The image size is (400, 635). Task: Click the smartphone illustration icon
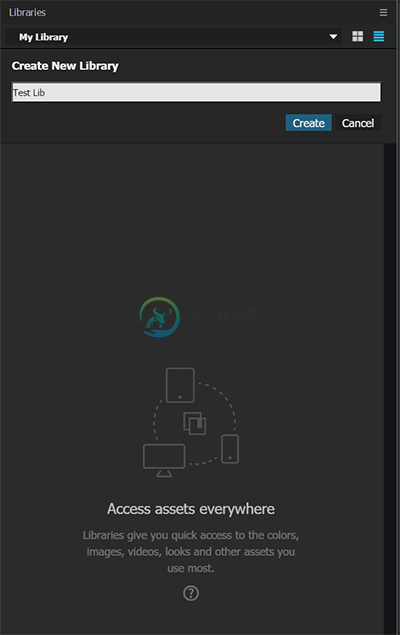point(230,449)
